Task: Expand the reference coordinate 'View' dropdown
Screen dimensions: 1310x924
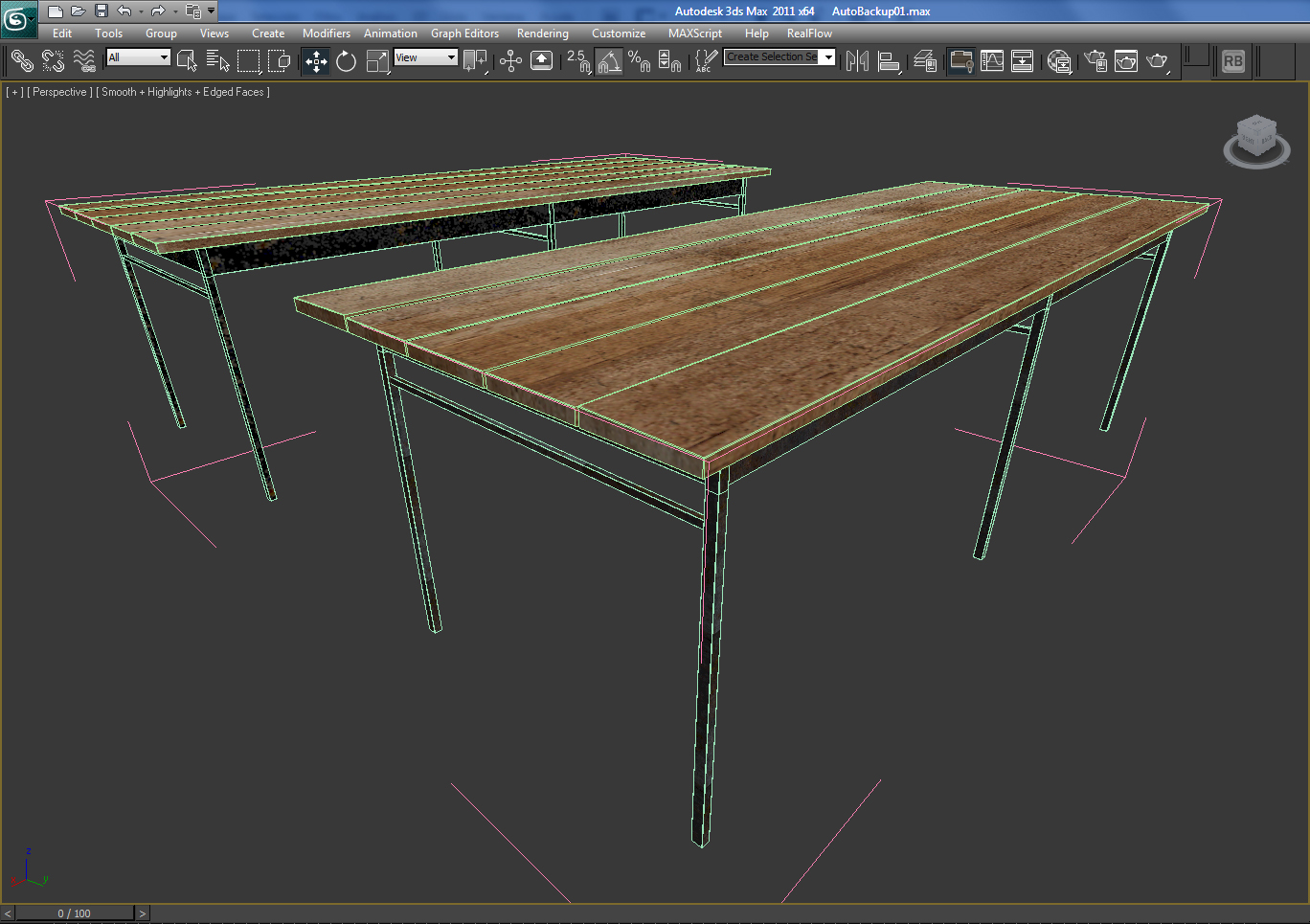Action: [426, 57]
